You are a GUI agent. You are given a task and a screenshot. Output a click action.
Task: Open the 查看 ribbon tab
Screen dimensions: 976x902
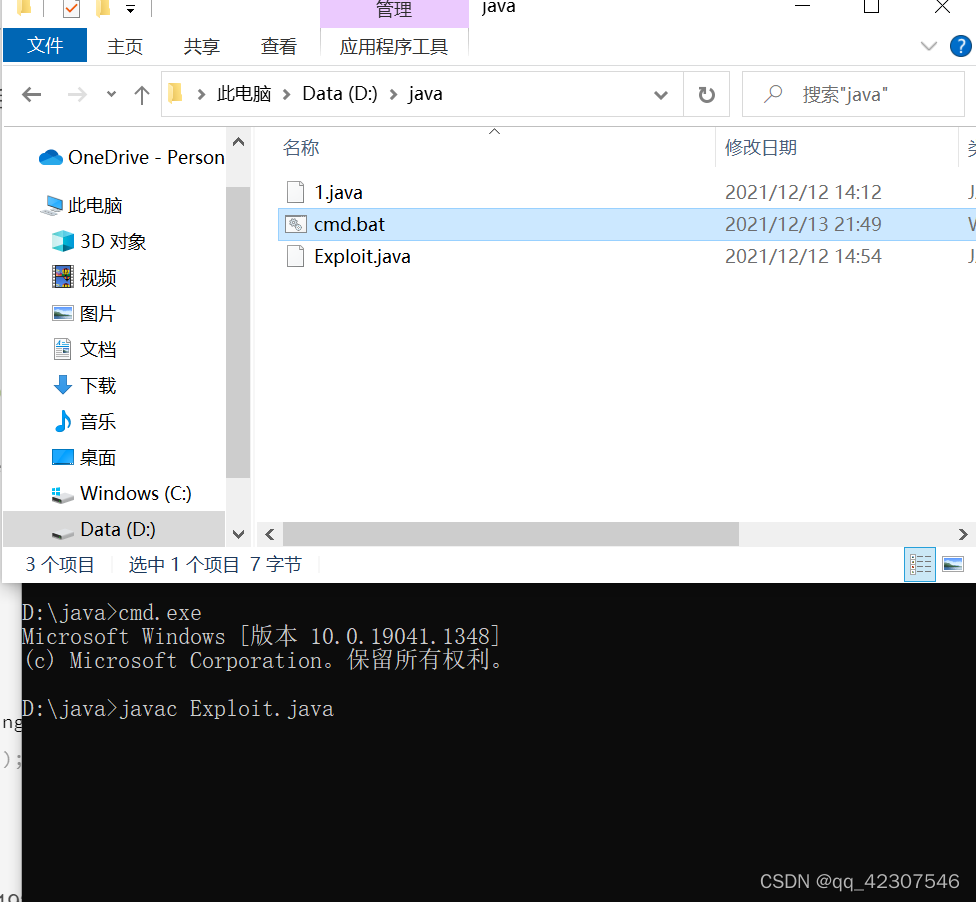click(x=278, y=46)
